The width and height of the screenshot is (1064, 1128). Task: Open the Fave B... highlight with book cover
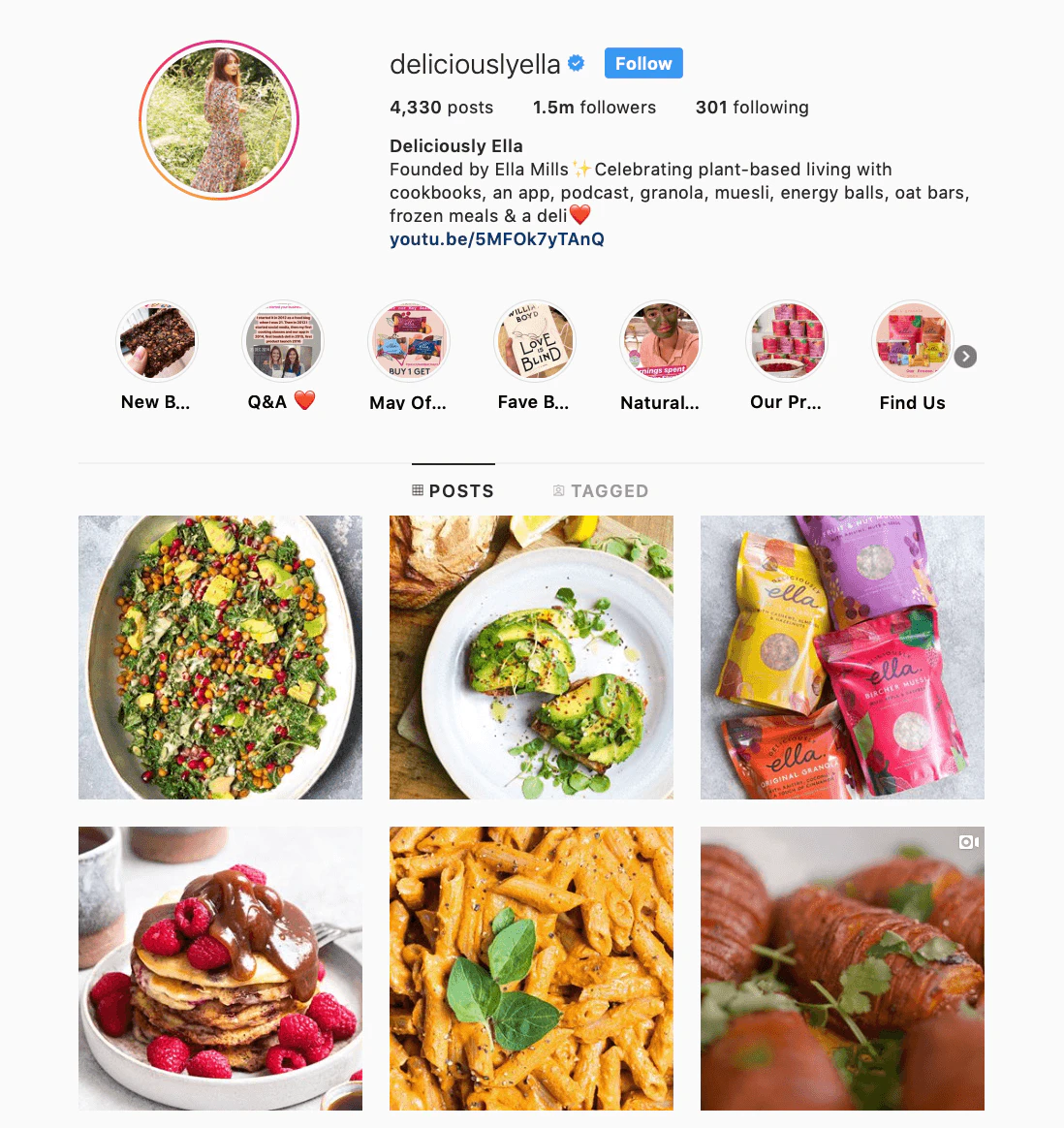click(x=535, y=341)
